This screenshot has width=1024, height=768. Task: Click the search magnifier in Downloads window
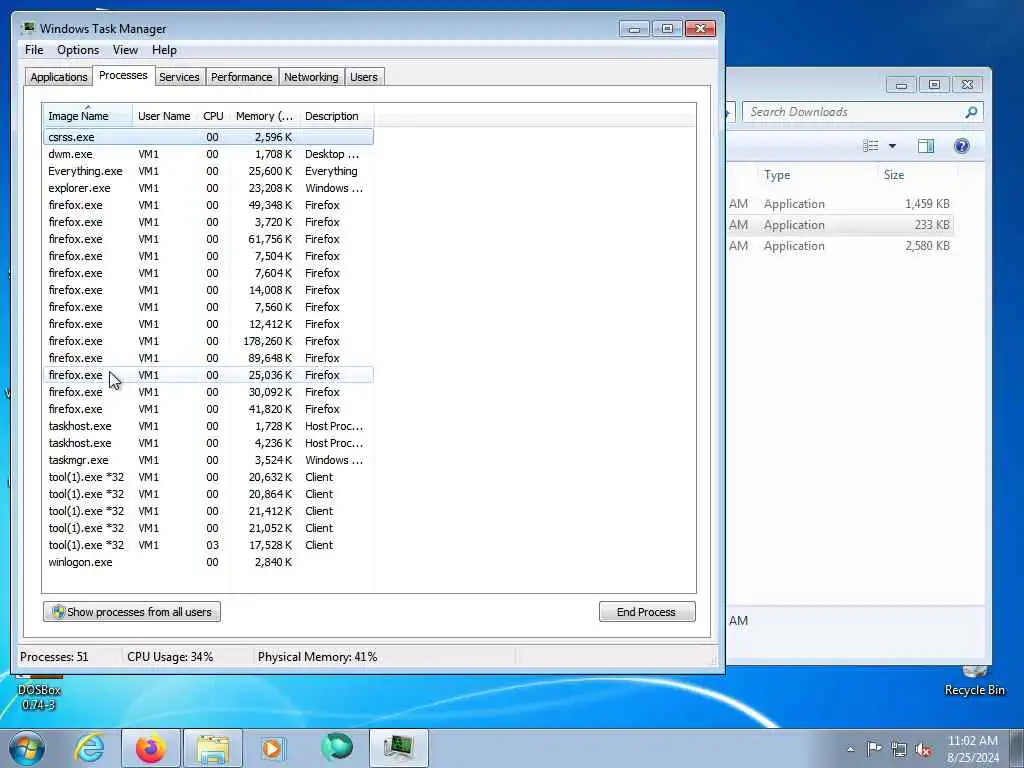tap(971, 112)
